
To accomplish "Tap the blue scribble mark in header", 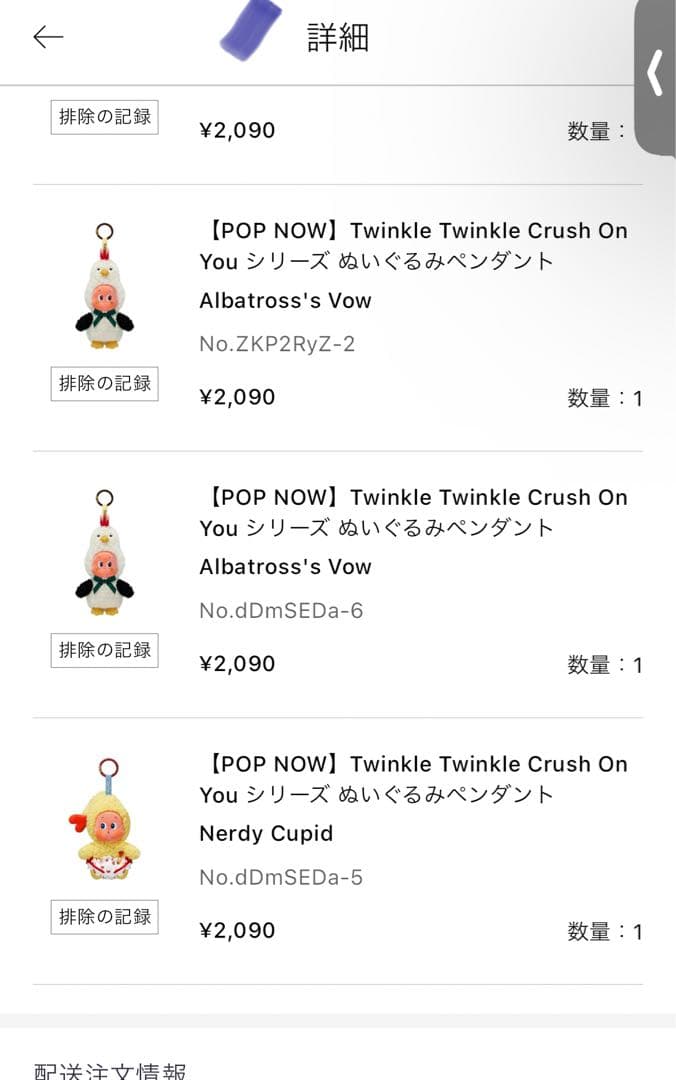I will [x=252, y=29].
